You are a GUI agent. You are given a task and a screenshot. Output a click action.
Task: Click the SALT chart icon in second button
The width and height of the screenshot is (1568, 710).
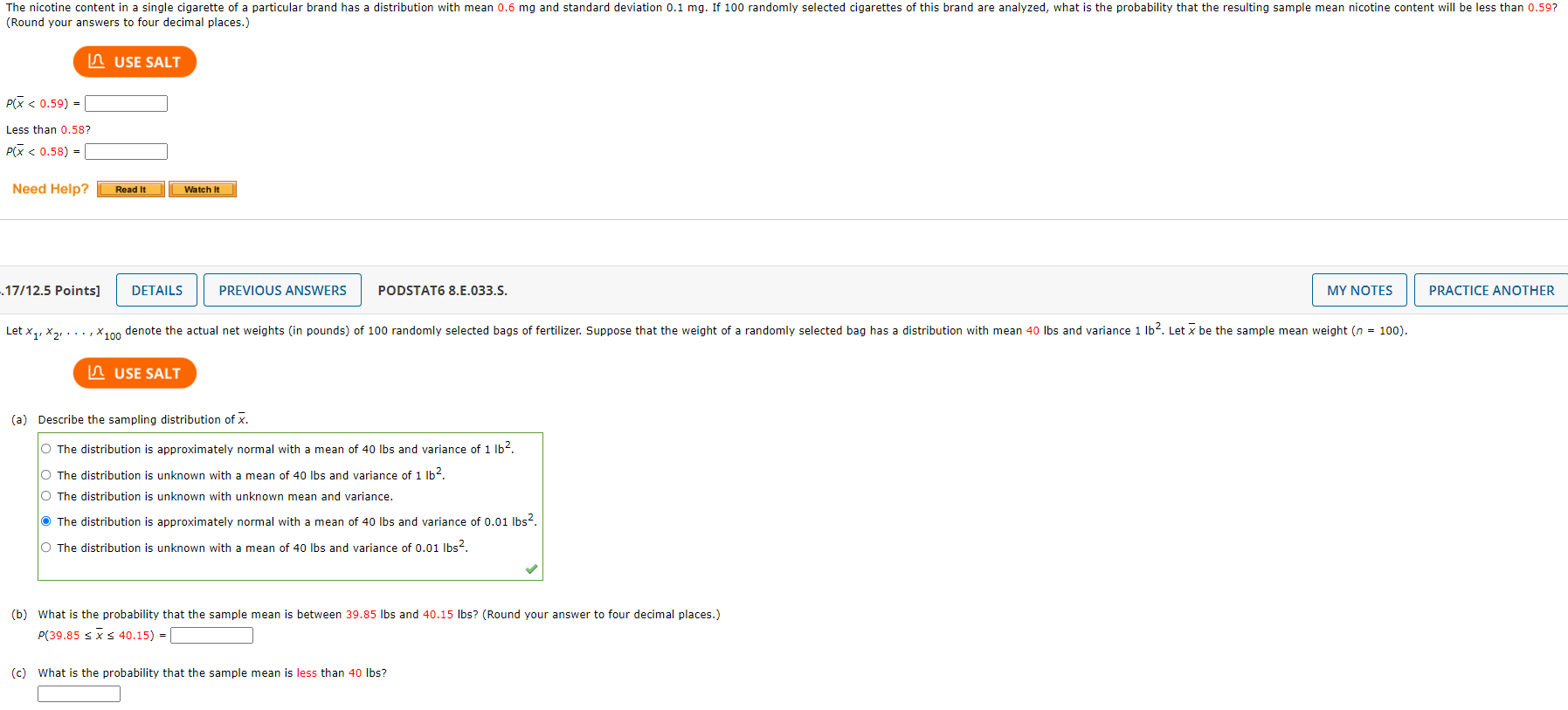pos(97,372)
